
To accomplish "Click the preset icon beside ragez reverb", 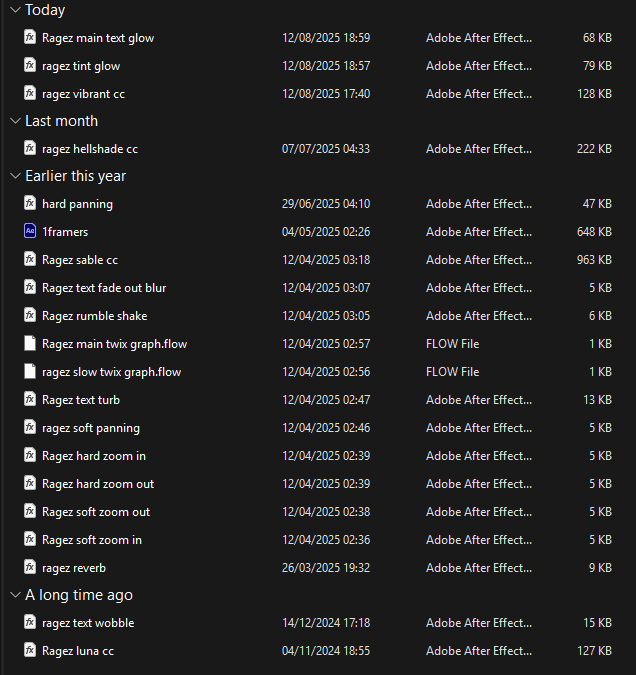I will point(30,567).
